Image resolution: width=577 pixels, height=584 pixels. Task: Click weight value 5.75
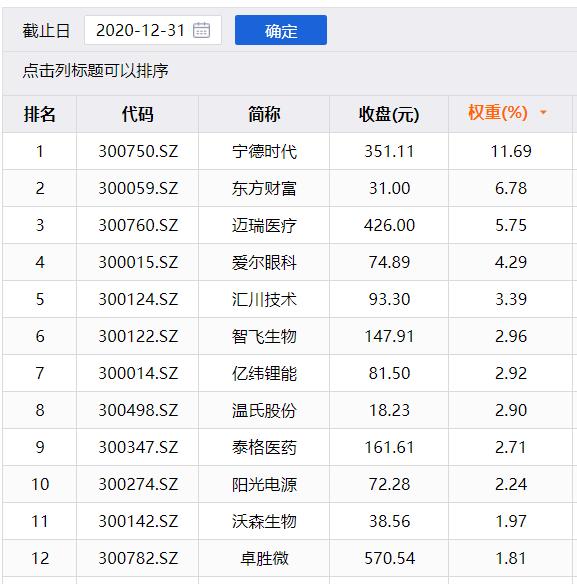pyautogui.click(x=511, y=225)
